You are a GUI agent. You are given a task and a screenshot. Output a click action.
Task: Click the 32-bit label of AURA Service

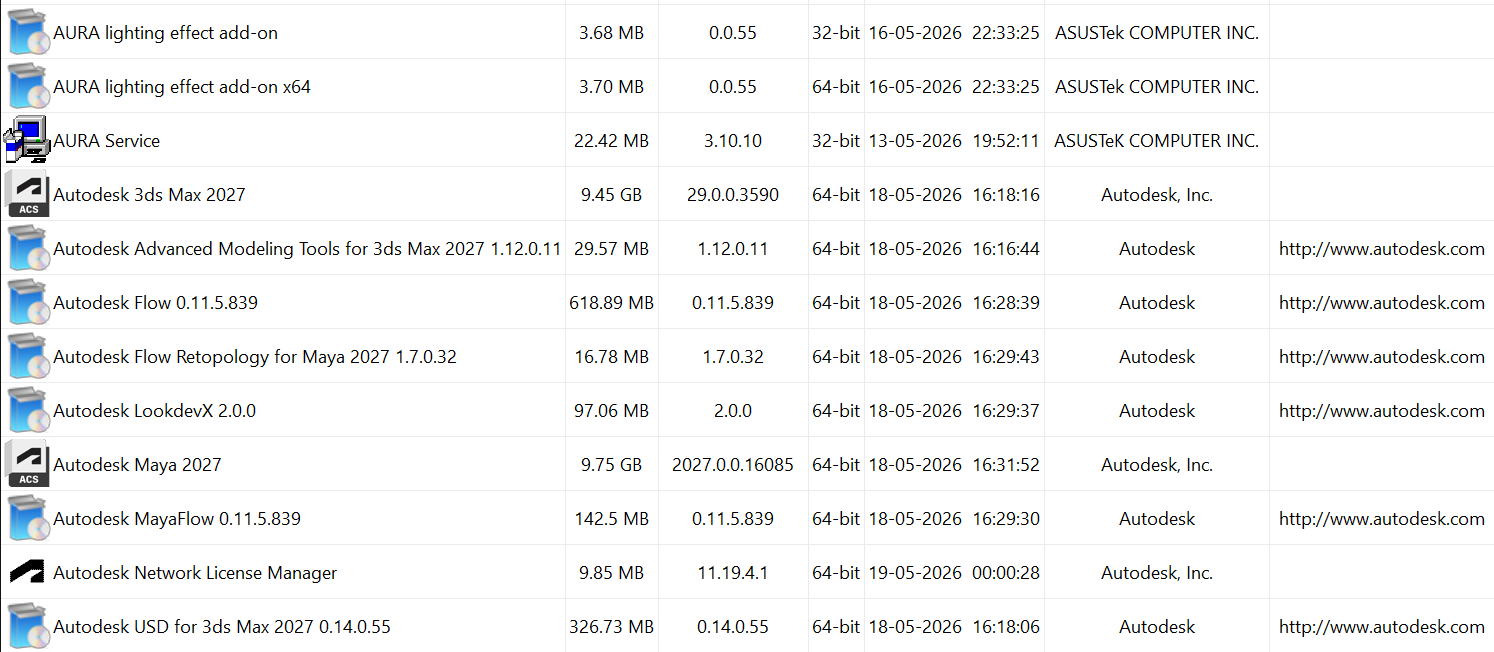click(x=836, y=141)
